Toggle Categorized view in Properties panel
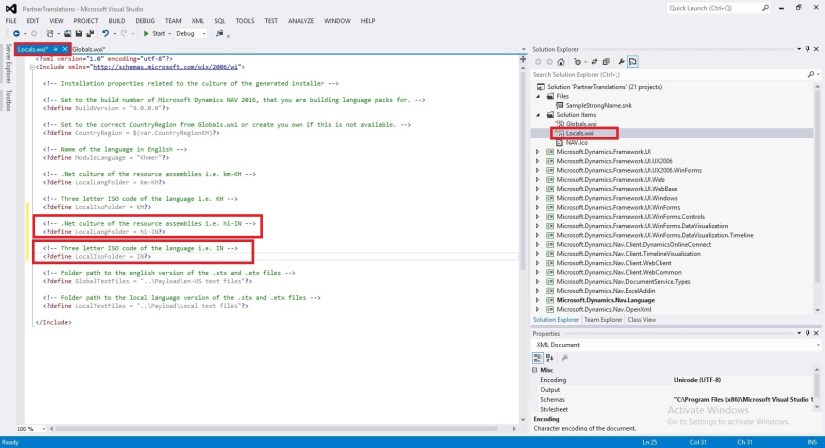Image resolution: width=825 pixels, height=448 pixels. pyautogui.click(x=538, y=357)
